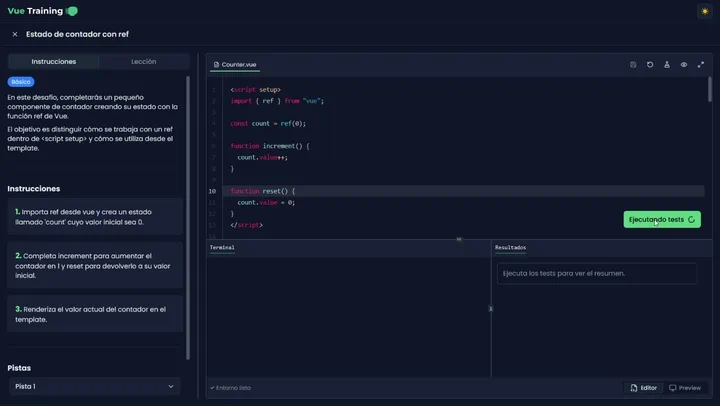720x406 pixels.
Task: Expand the editor with the fullscreen arrows icon
Action: point(701,65)
